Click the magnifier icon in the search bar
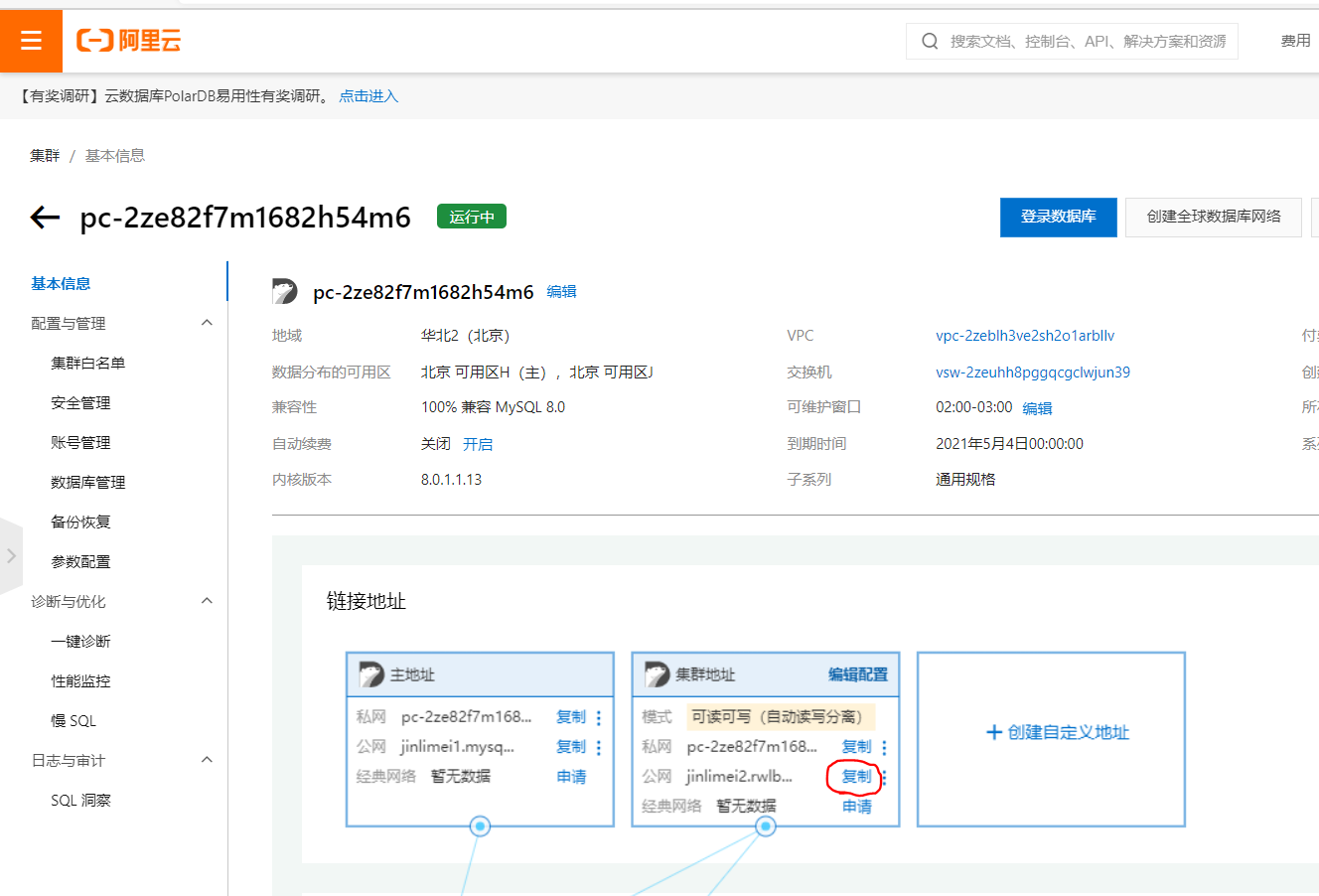Screen dimensions: 1319x896 pos(930,41)
